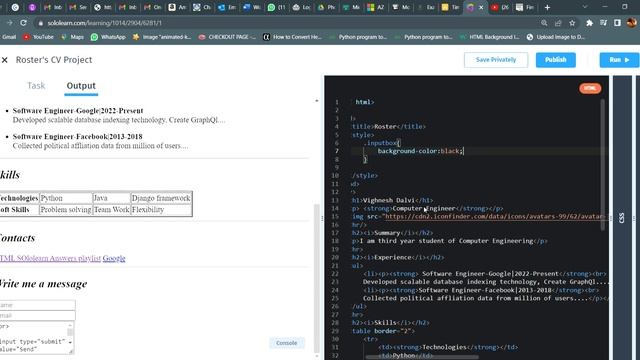Click the site lock icon in address bar
Screen dimensions: 640x360
click(40, 23)
